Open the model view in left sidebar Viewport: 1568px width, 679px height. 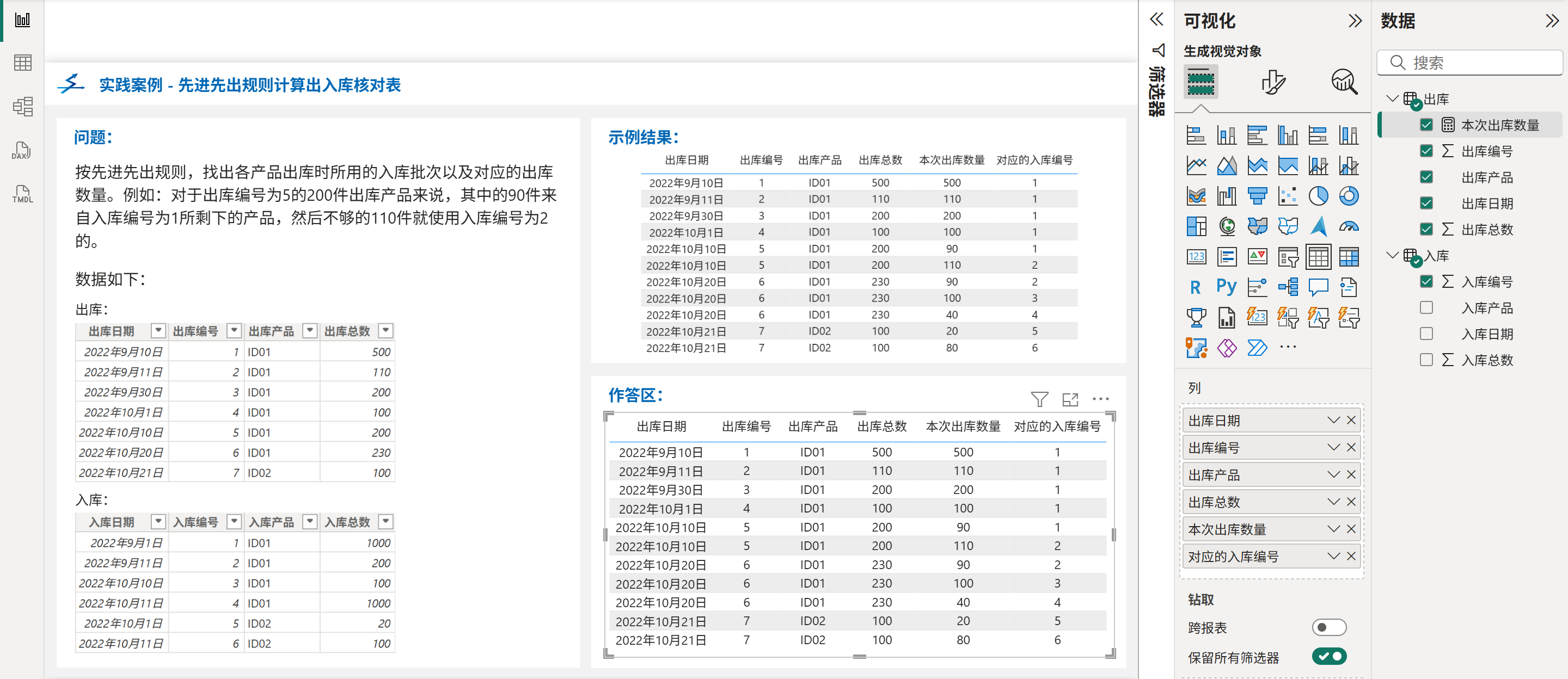22,107
